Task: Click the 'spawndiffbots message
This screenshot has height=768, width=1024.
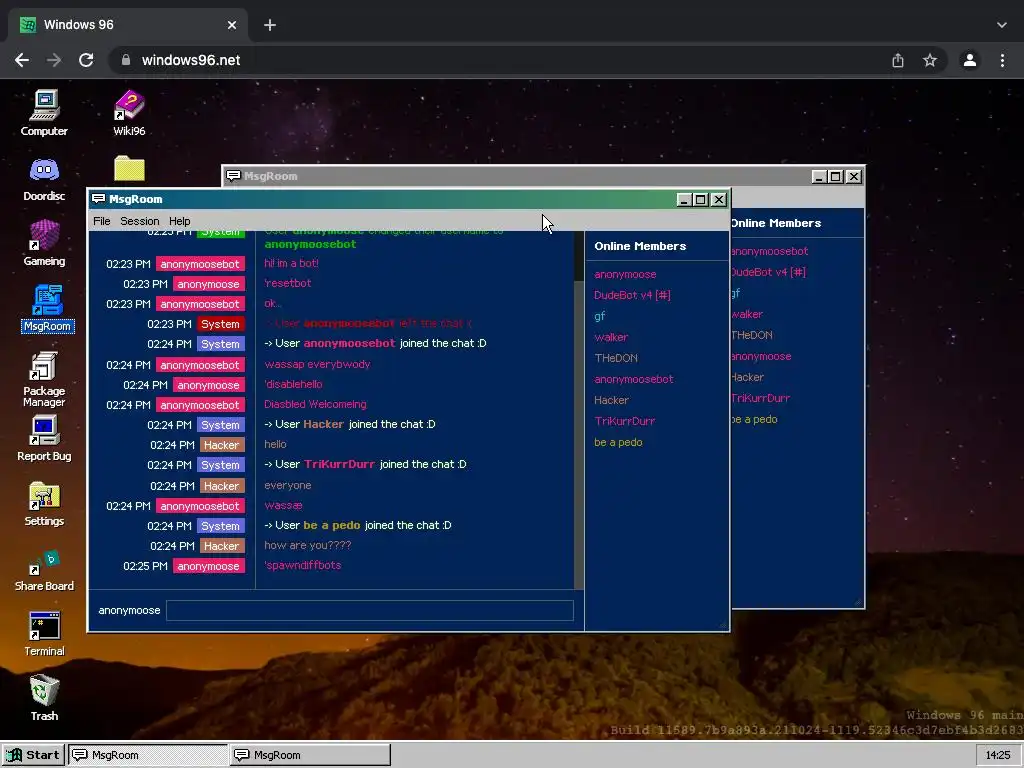Action: click(x=302, y=566)
